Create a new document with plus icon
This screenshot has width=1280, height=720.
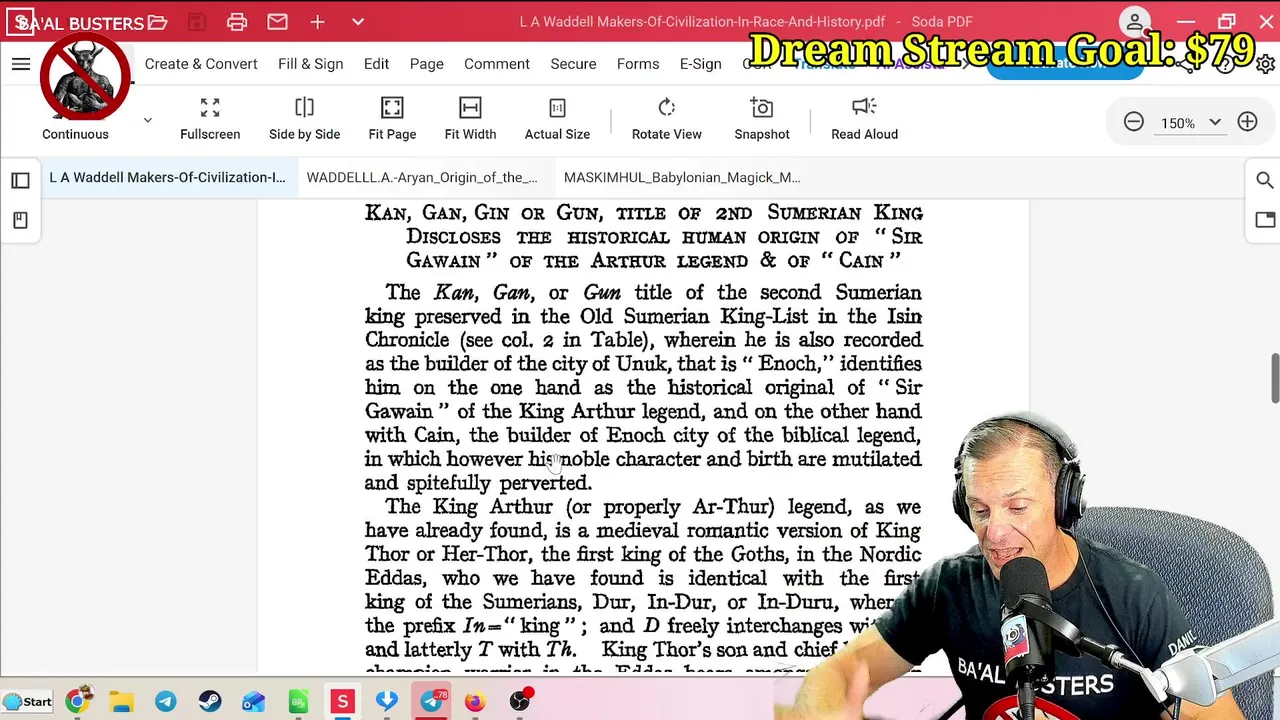(317, 22)
